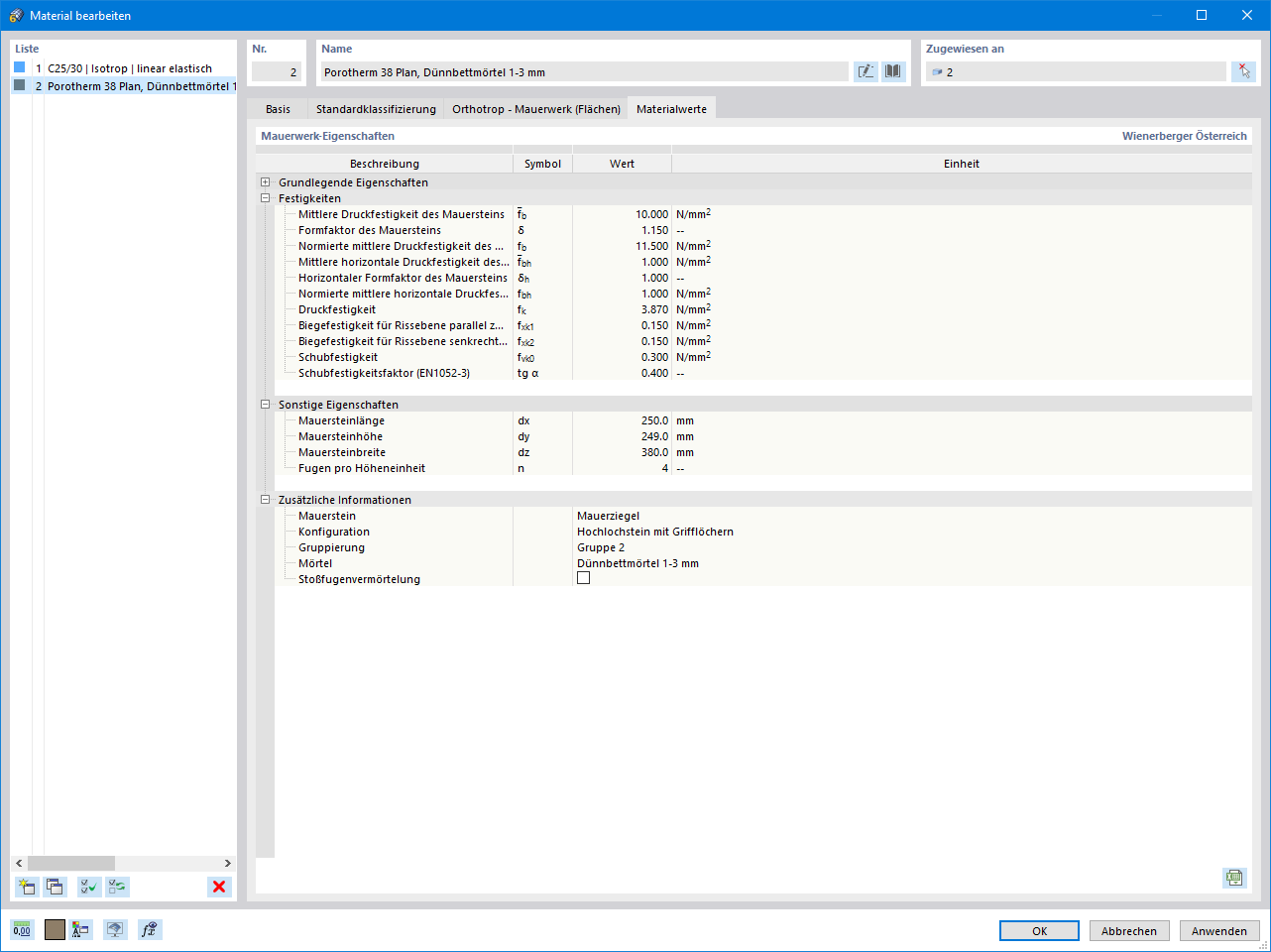Click the Mauersteinlänge value 250.0
The height and width of the screenshot is (952, 1271).
[x=655, y=420]
